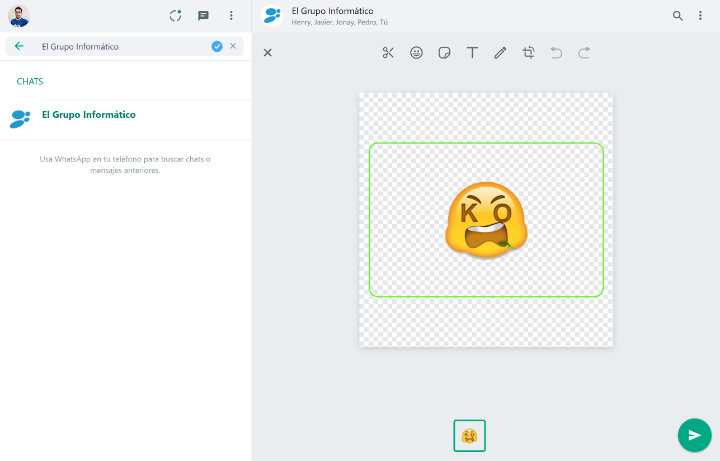Click the group avatar in chat header
Screen dimensions: 720x461
(x=272, y=16)
